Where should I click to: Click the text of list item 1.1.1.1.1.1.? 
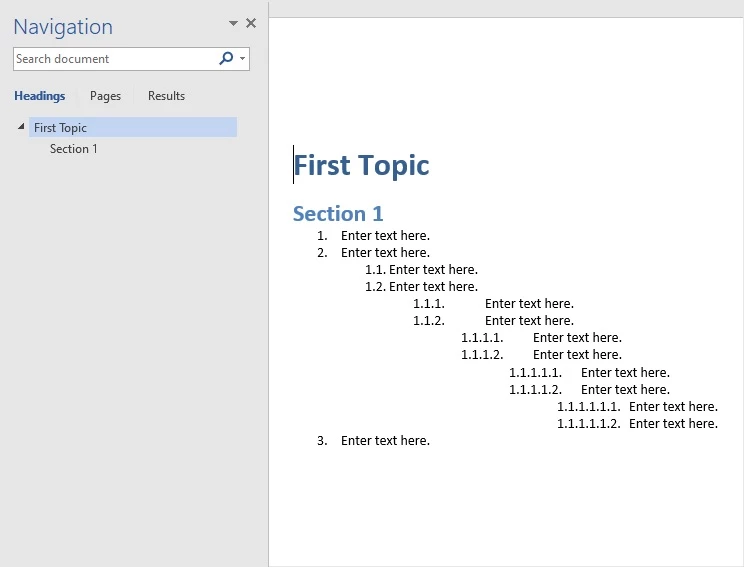tap(673, 407)
